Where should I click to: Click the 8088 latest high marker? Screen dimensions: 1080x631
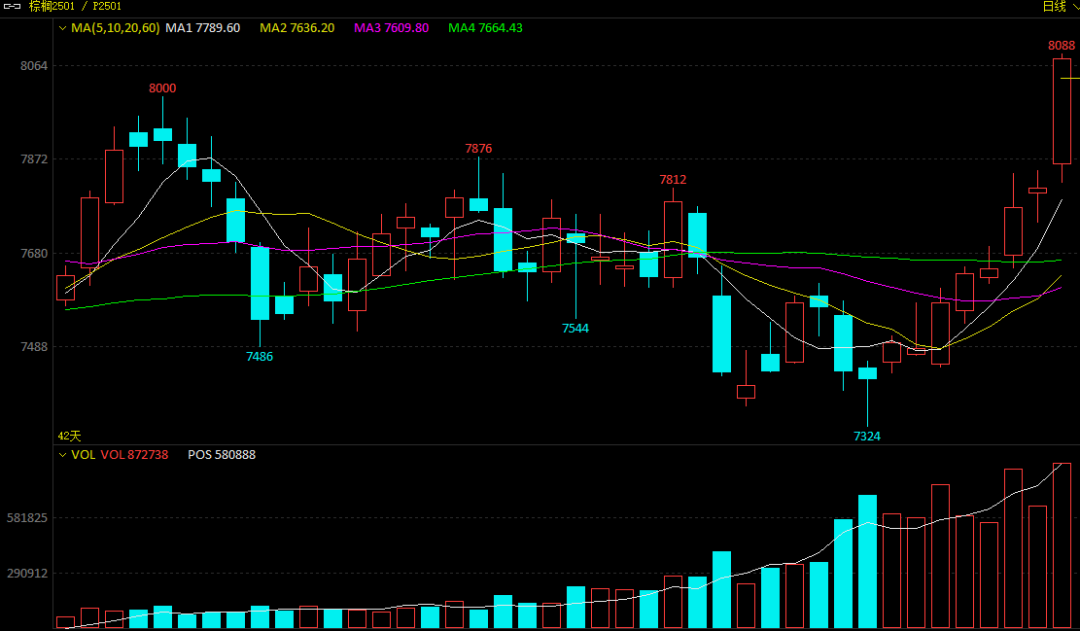pos(1061,46)
